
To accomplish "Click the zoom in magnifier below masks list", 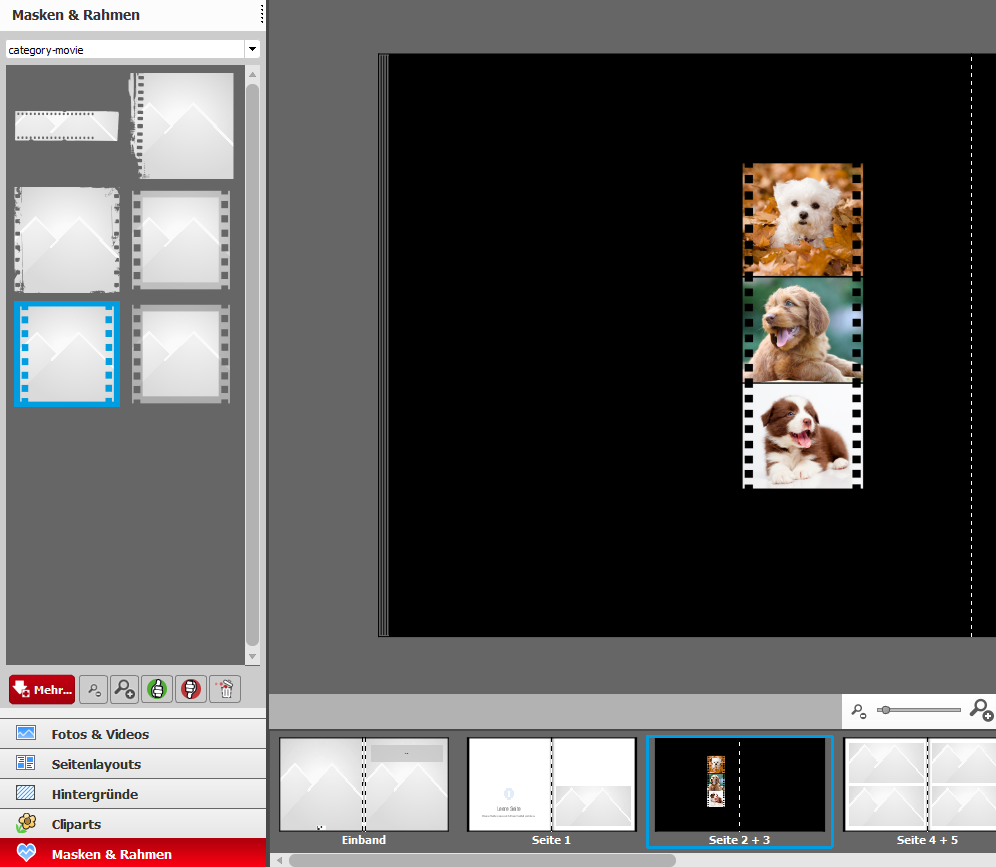I will (124, 689).
